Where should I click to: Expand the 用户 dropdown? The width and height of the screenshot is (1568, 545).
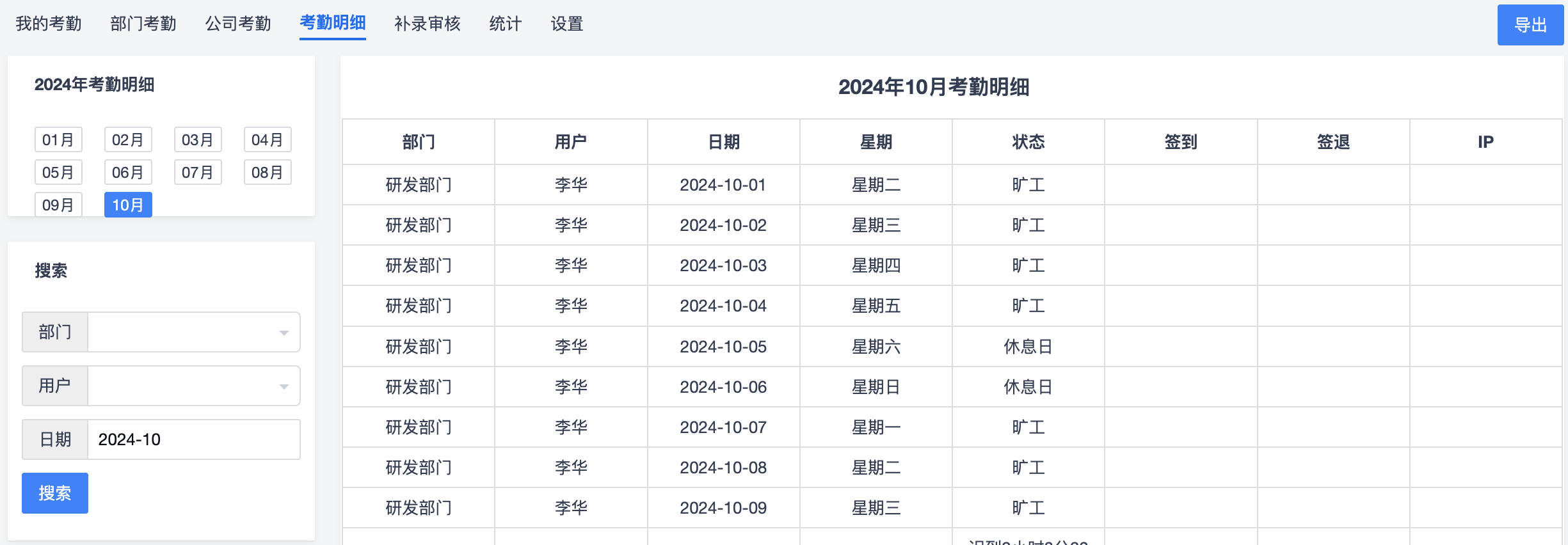tap(193, 386)
